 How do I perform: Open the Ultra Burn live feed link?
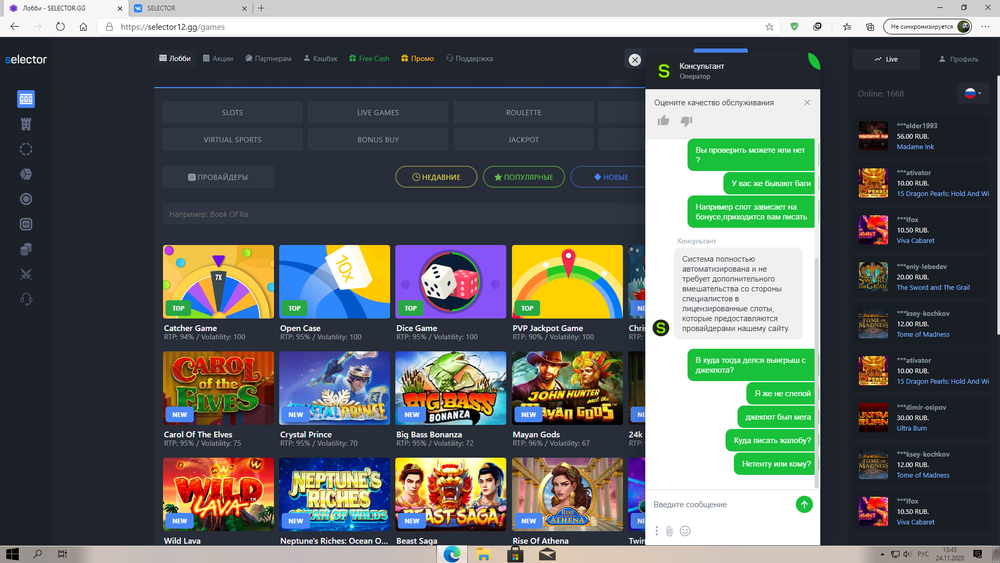coord(912,428)
